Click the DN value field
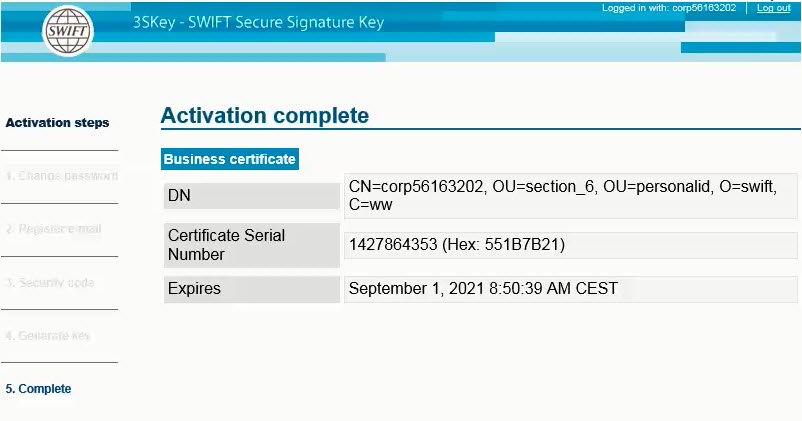The image size is (802, 421). click(x=570, y=196)
